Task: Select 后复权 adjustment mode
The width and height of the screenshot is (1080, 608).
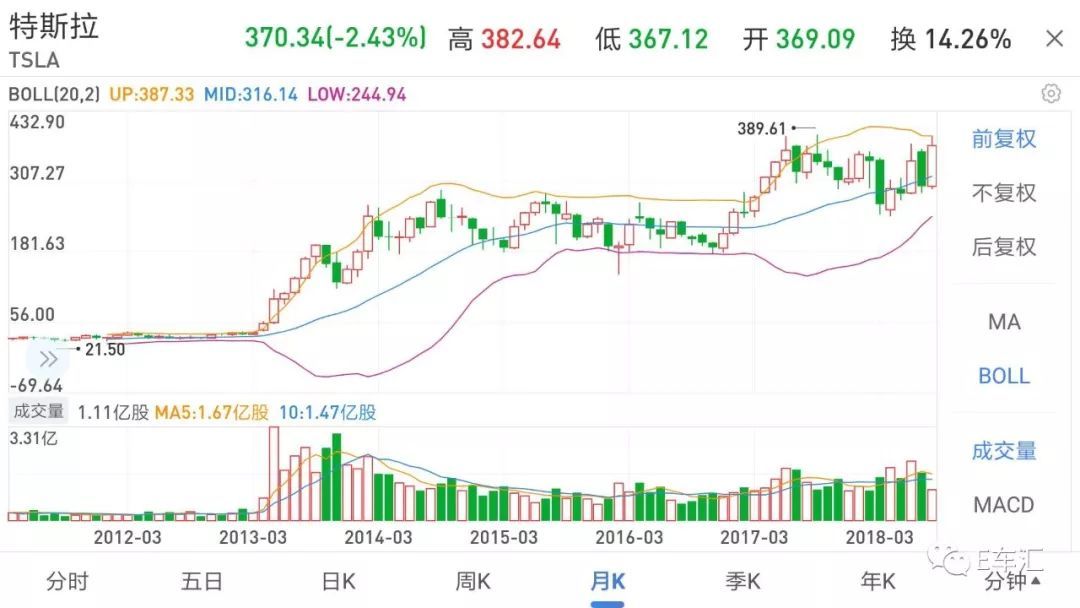Action: pos(1004,247)
